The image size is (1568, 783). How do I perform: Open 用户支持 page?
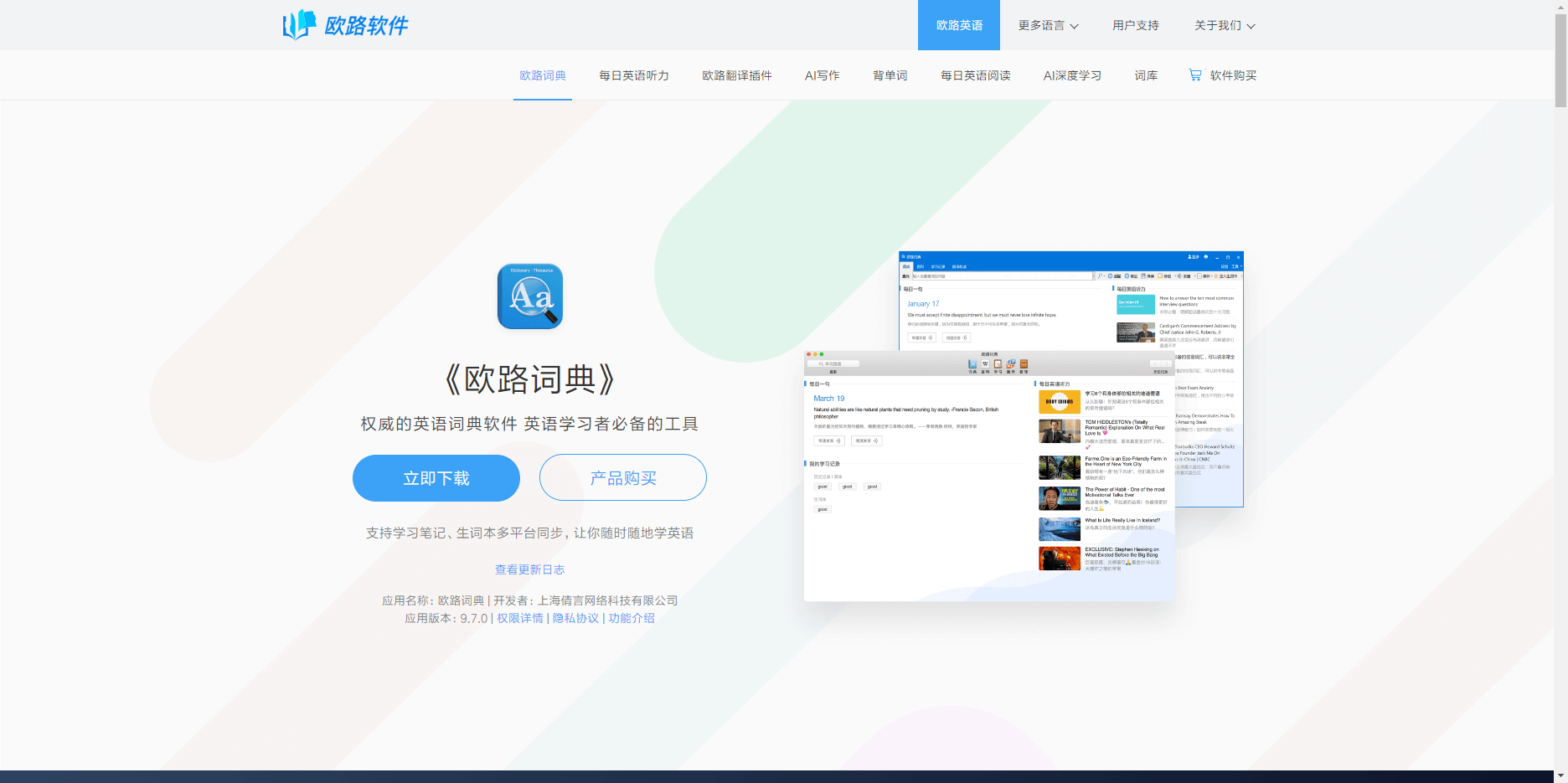1136,25
